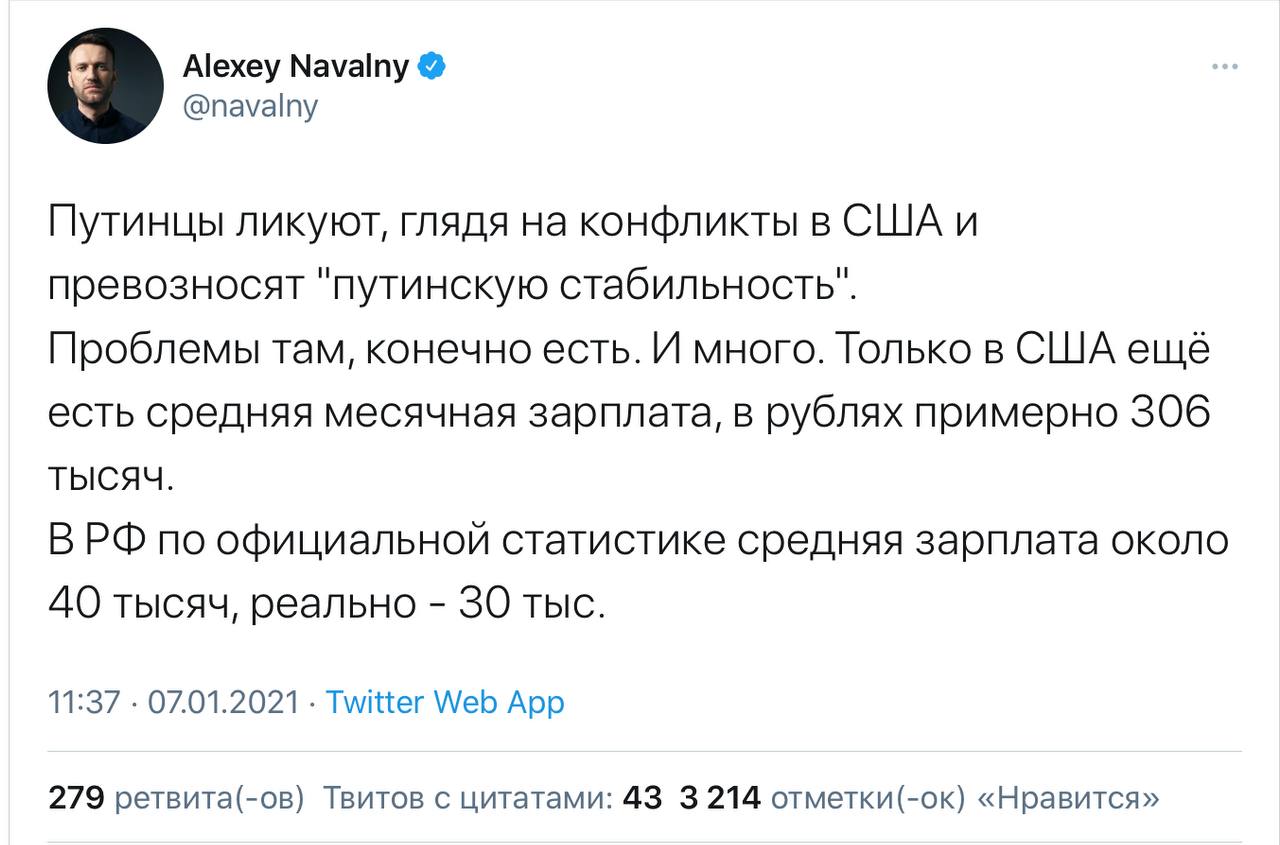The height and width of the screenshot is (845, 1280).
Task: Open the ретвита(-ов) retweets list label
Action: [212, 798]
